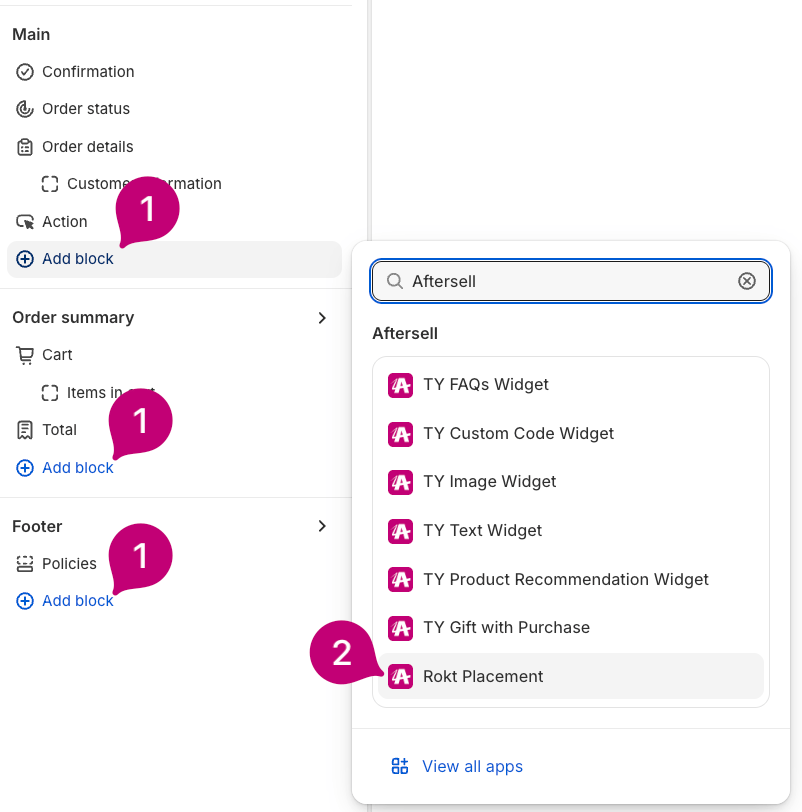
Task: Click the Rokt Placement app icon
Action: [400, 676]
